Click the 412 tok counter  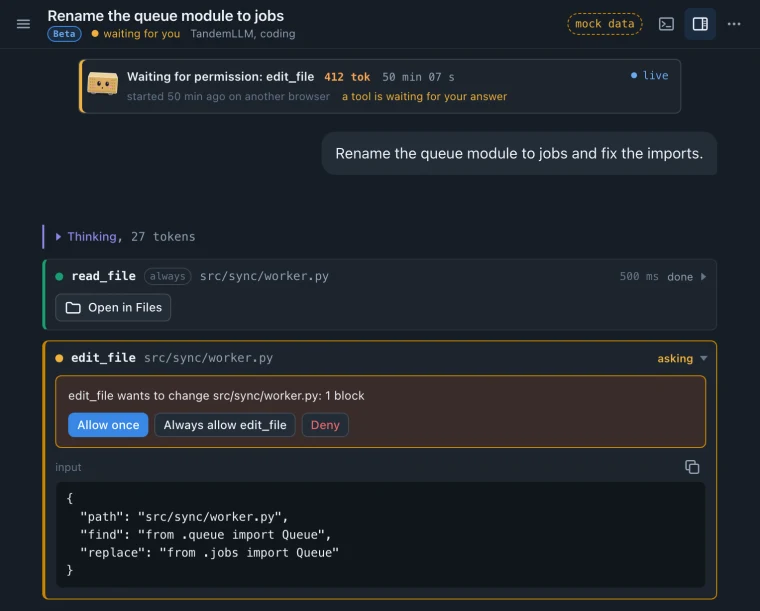coord(347,77)
